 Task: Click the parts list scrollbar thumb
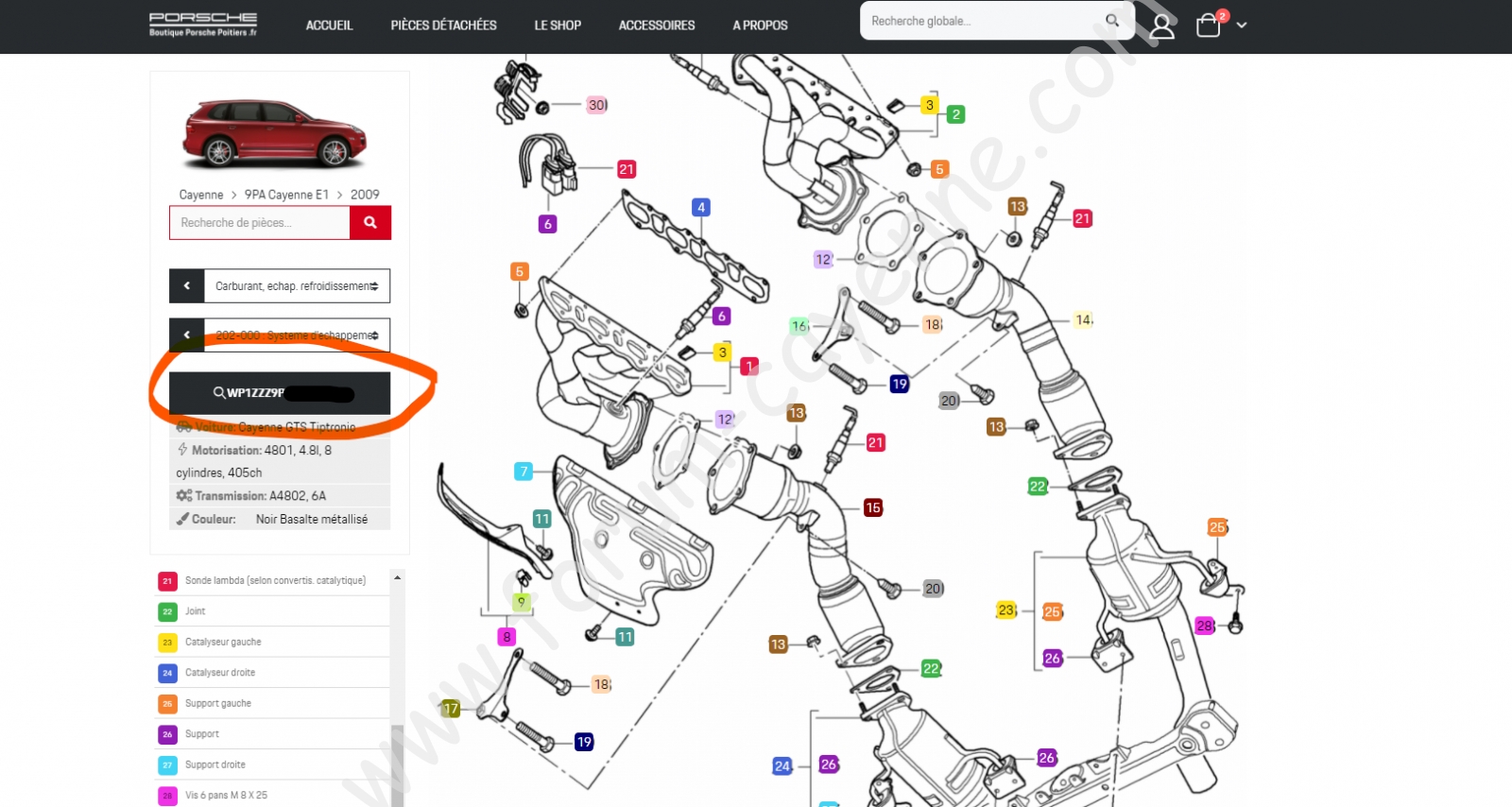click(x=398, y=765)
